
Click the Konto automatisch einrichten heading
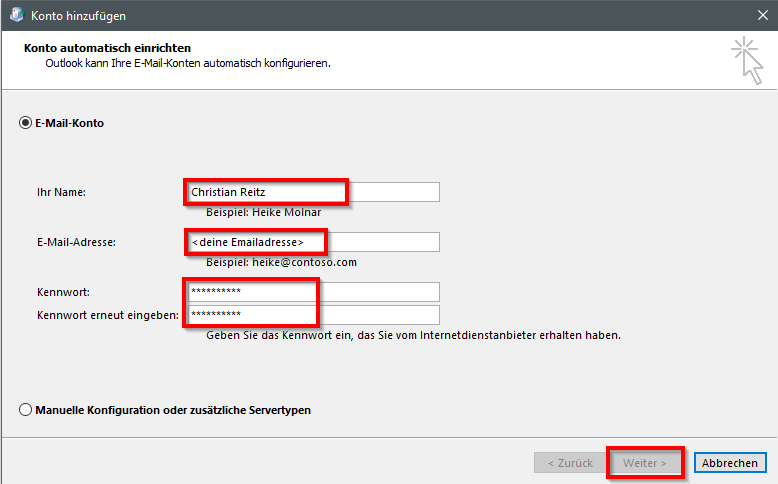(105, 48)
